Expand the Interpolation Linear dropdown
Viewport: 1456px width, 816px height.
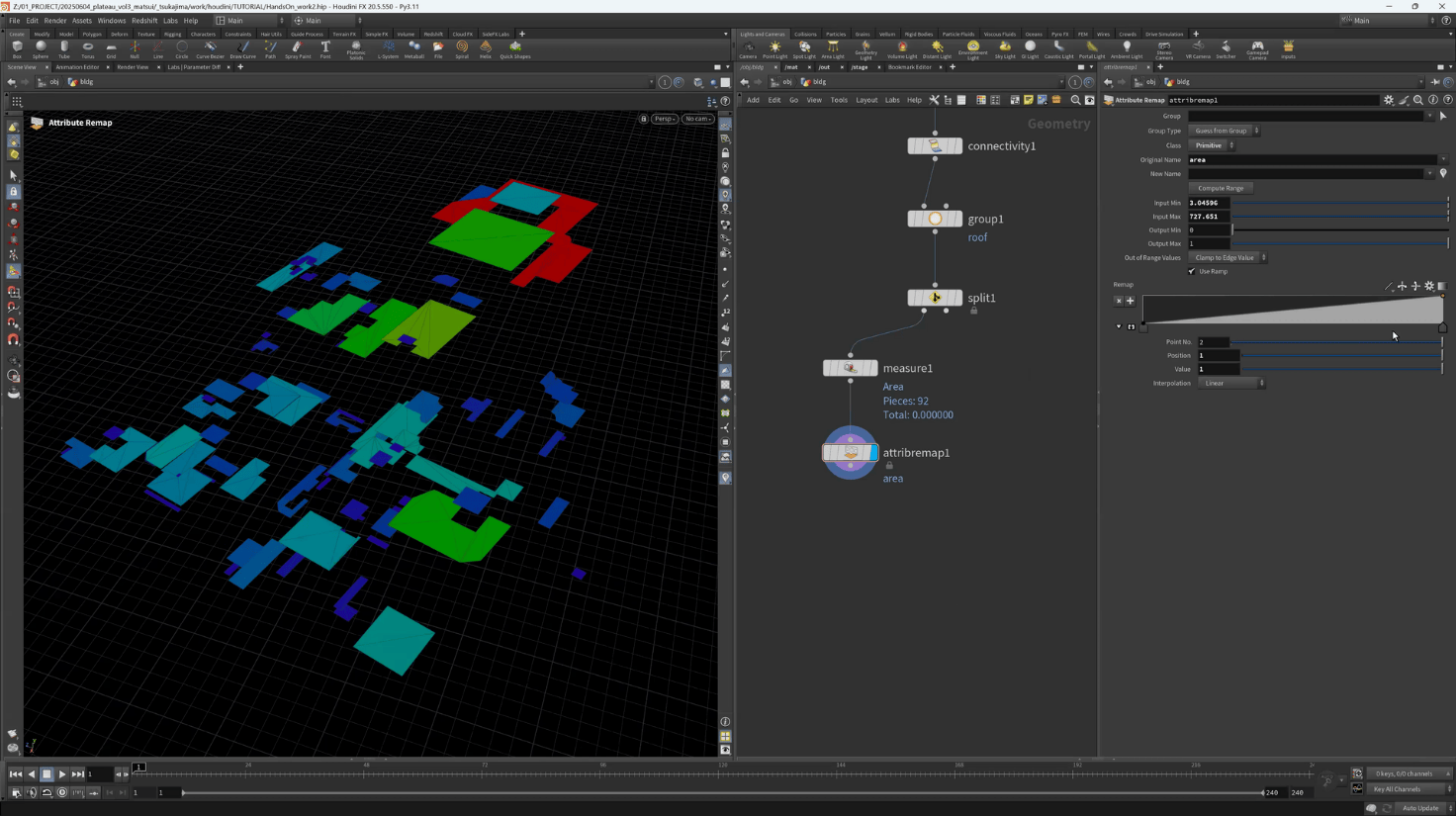1231,383
